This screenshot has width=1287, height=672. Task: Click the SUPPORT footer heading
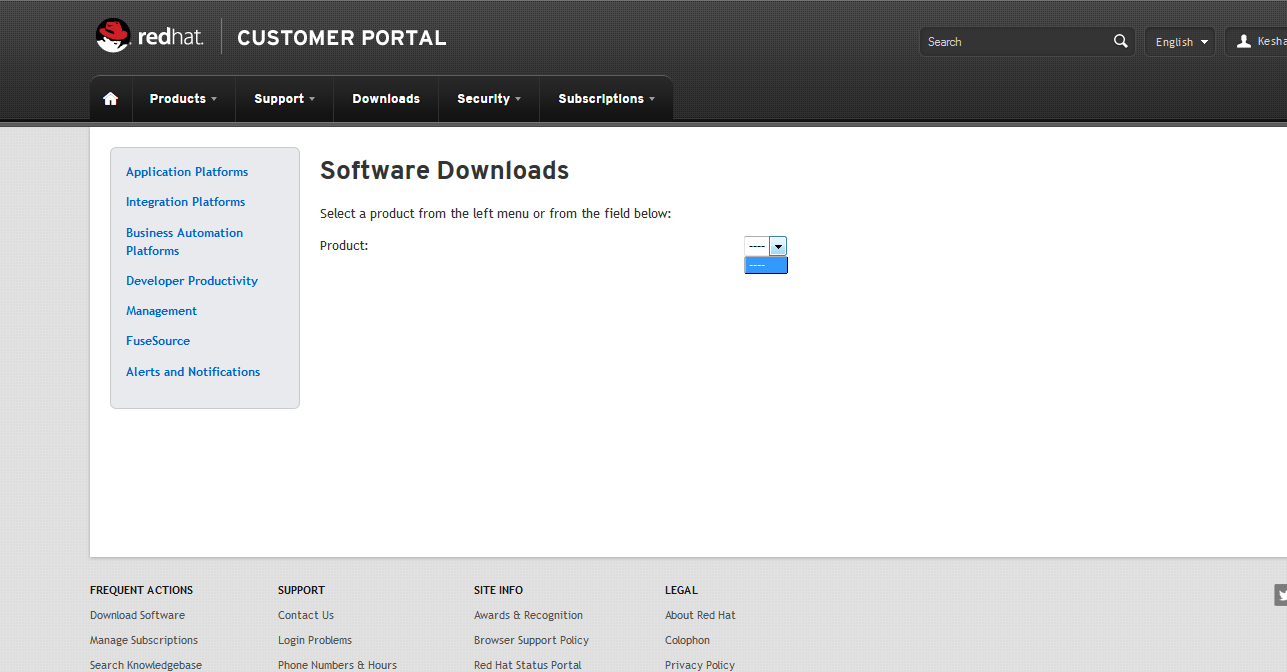[301, 590]
